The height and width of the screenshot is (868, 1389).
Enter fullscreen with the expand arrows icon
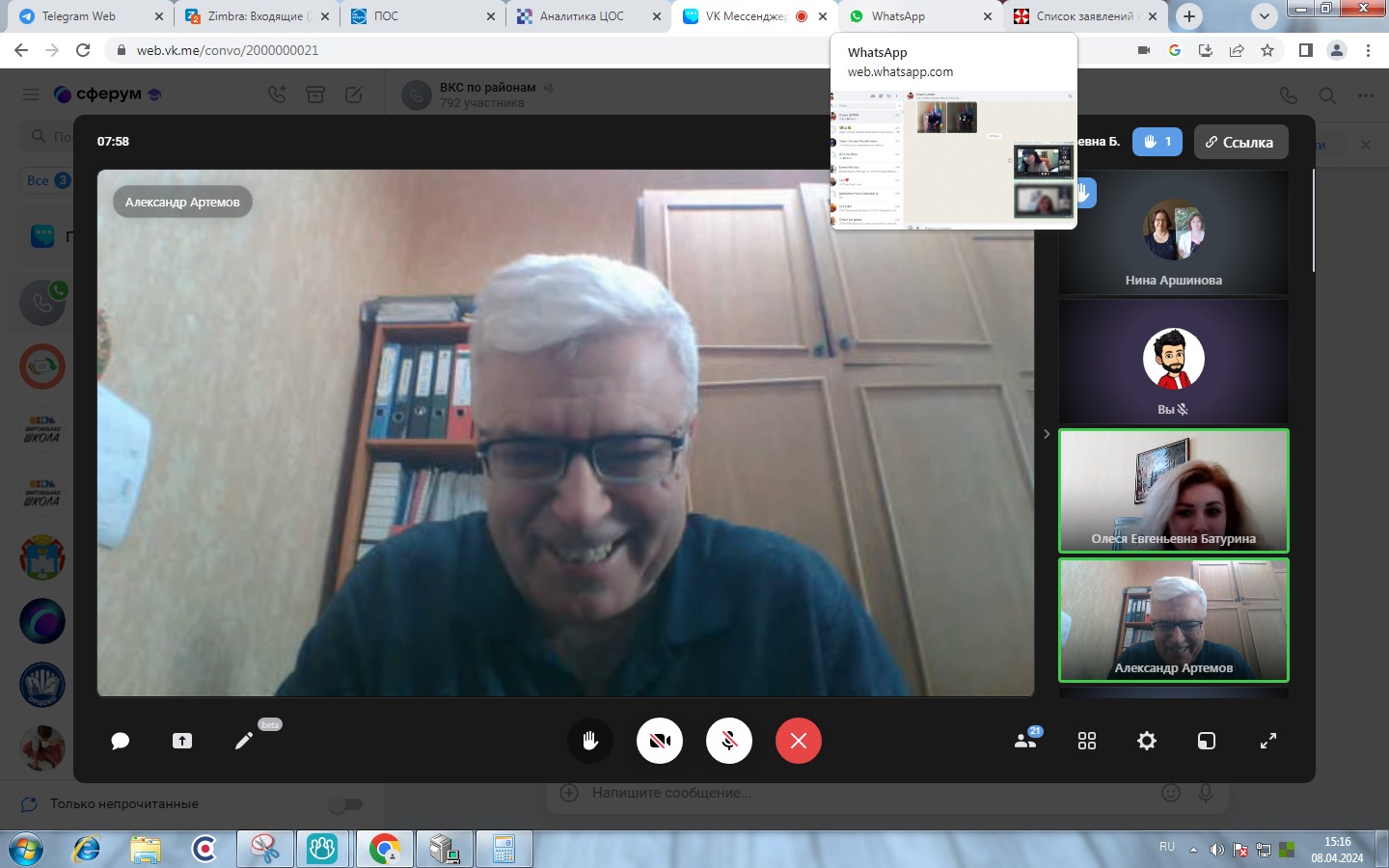click(1268, 741)
